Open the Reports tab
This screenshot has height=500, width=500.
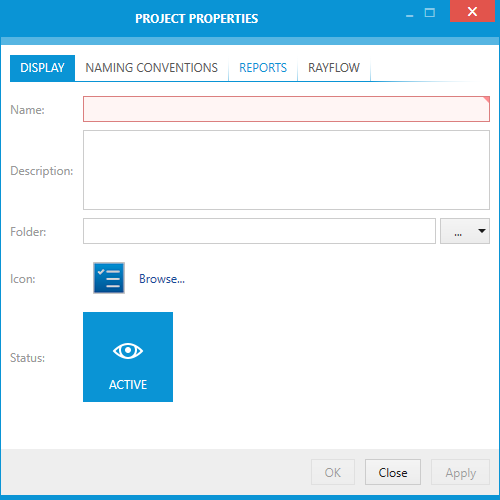pyautogui.click(x=263, y=68)
